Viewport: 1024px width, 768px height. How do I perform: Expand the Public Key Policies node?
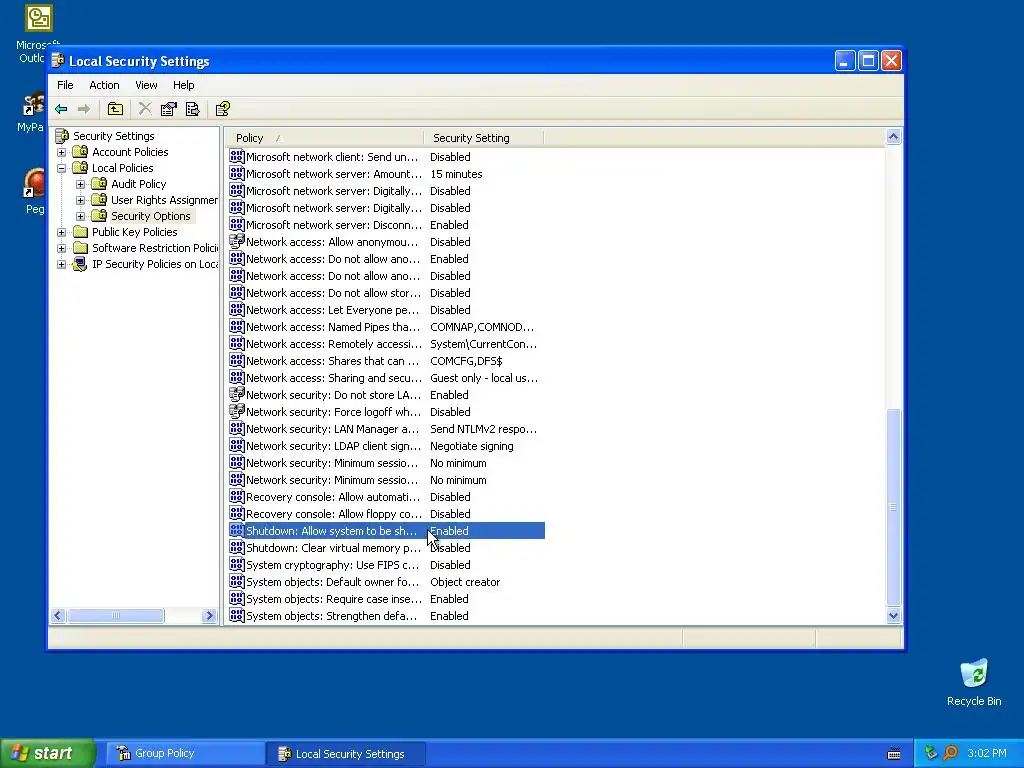[x=61, y=232]
